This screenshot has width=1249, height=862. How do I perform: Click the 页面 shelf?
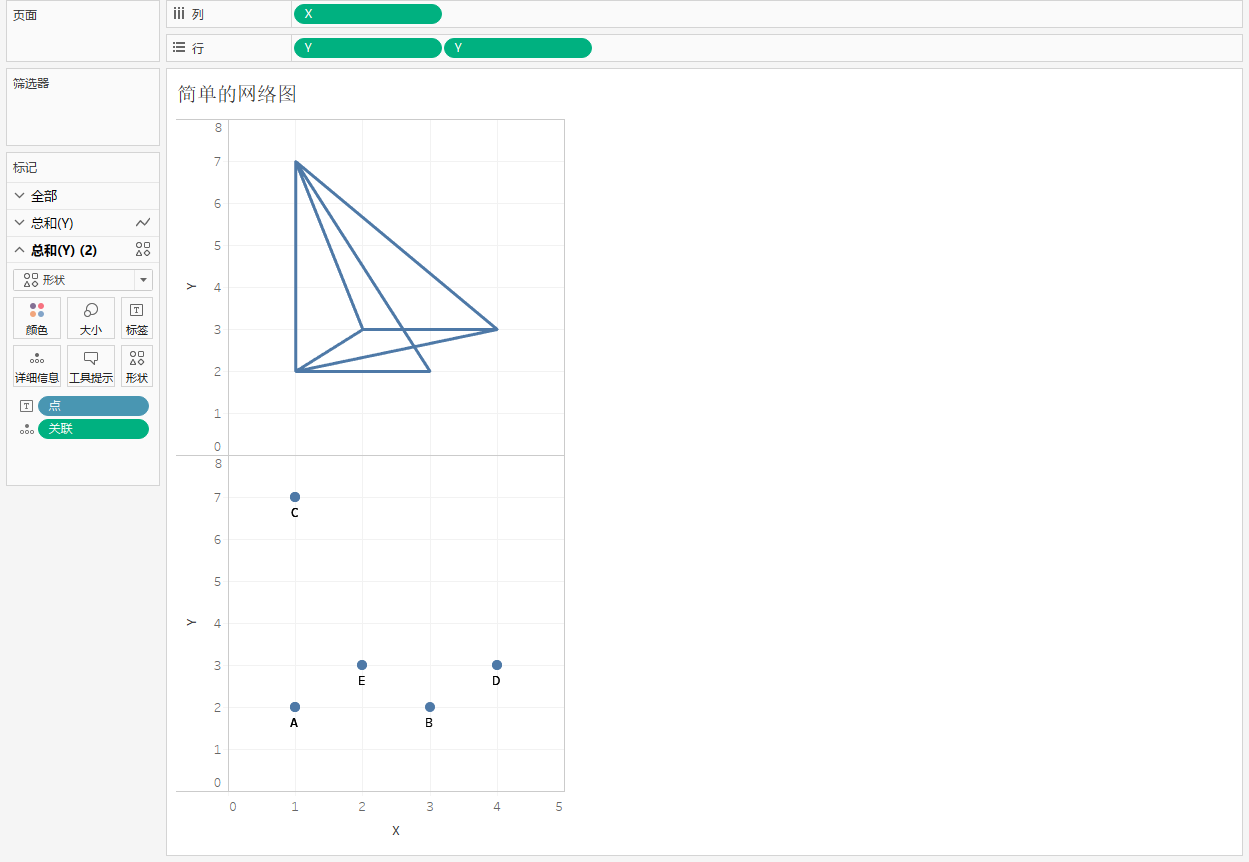click(x=83, y=33)
